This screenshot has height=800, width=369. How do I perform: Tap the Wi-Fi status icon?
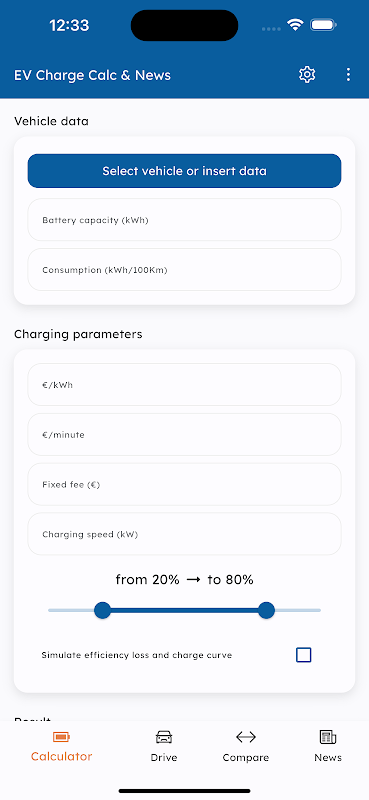[x=295, y=24]
